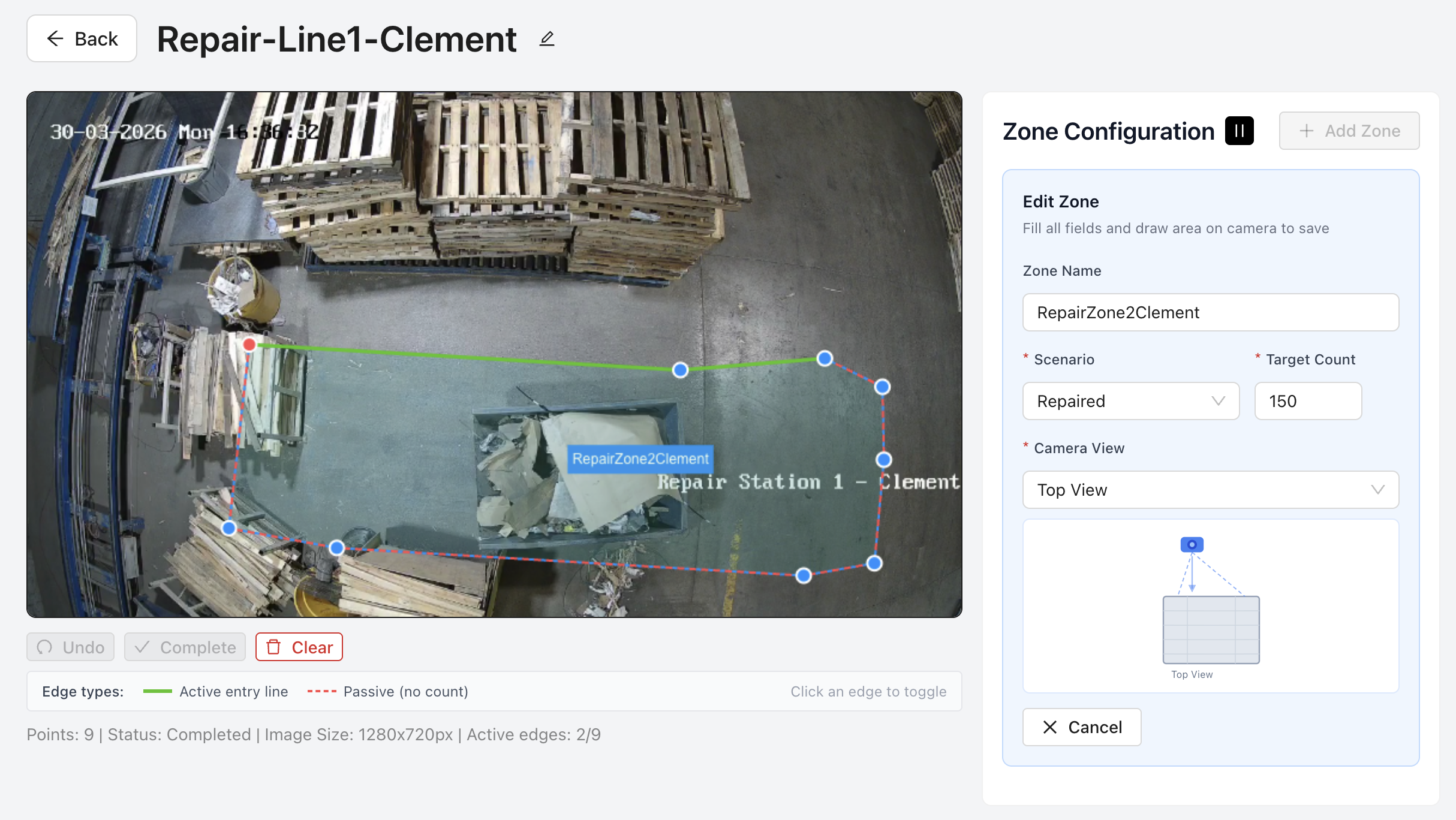Click the Undo button

(70, 647)
